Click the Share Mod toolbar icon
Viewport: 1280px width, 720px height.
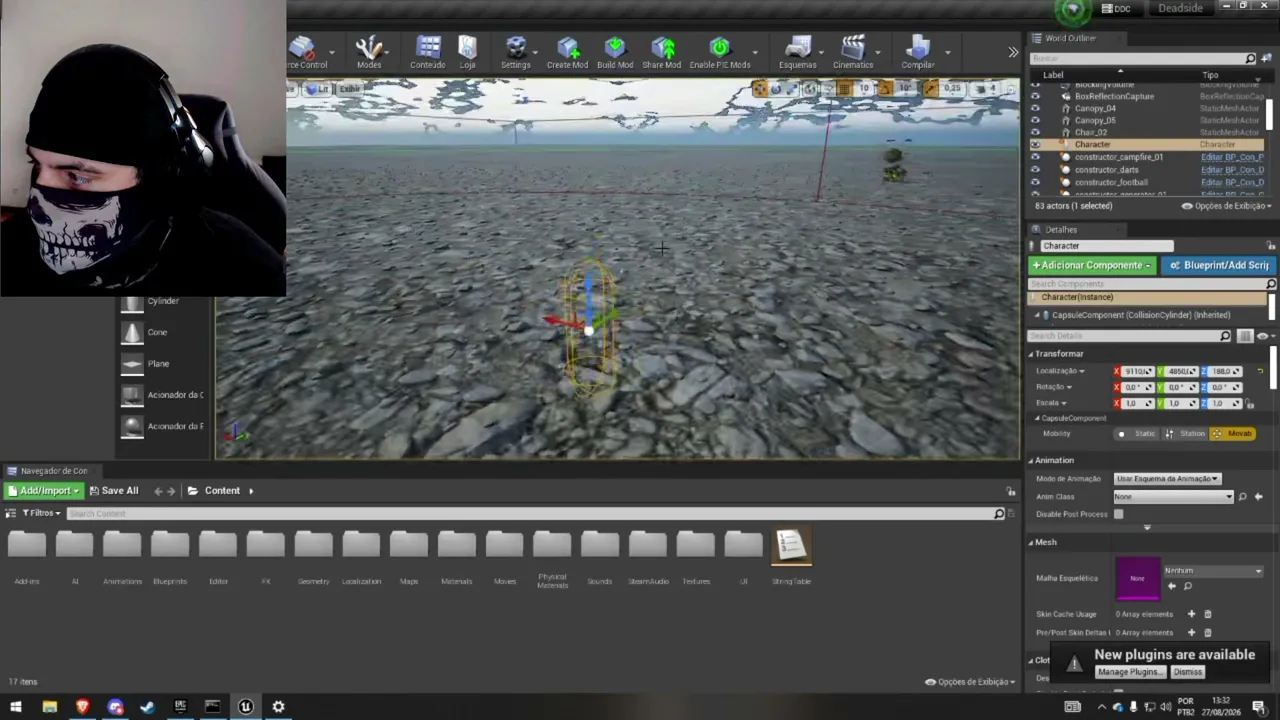point(662,52)
